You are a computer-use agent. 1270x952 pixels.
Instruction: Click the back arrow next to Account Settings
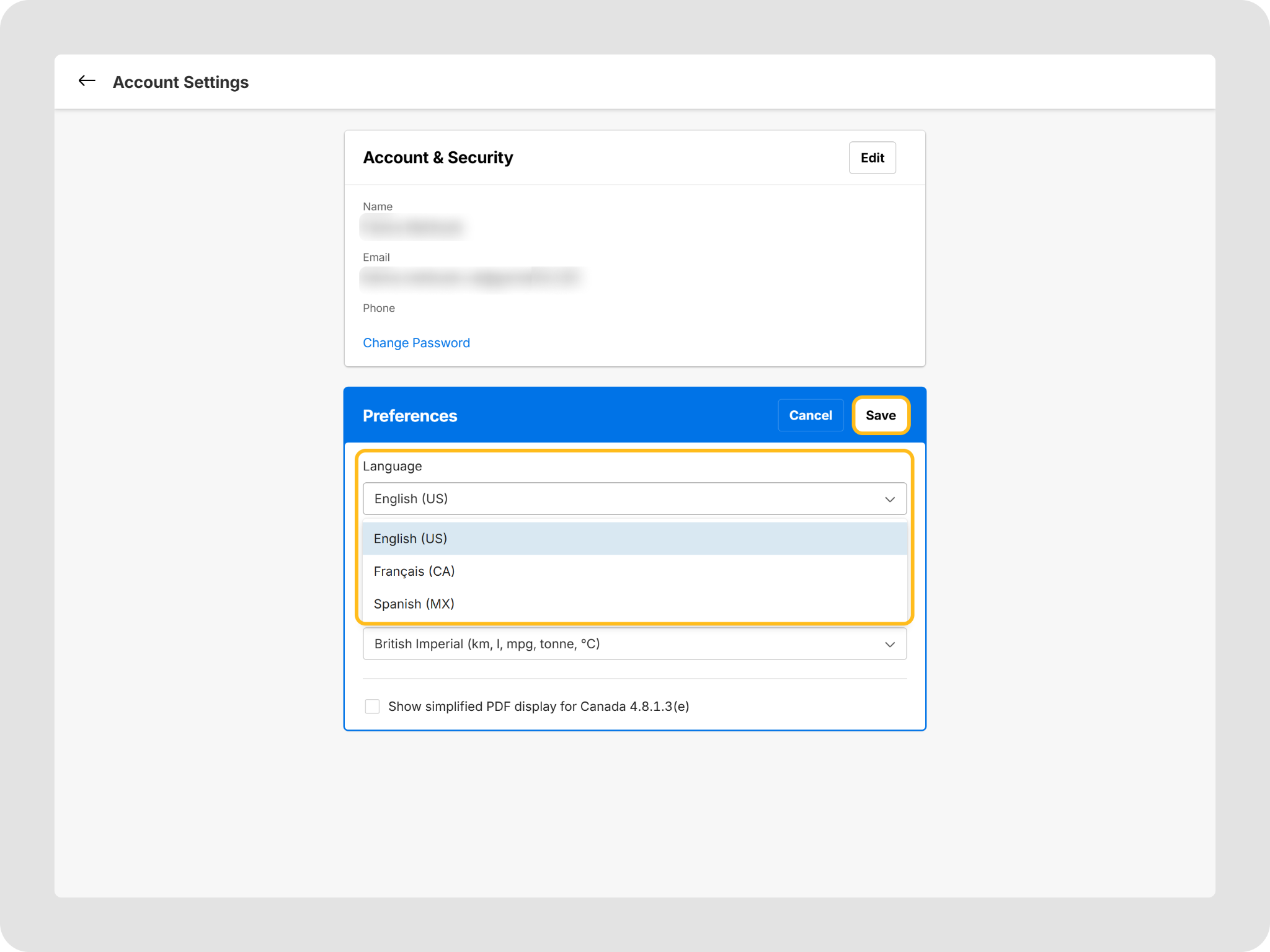pos(87,81)
